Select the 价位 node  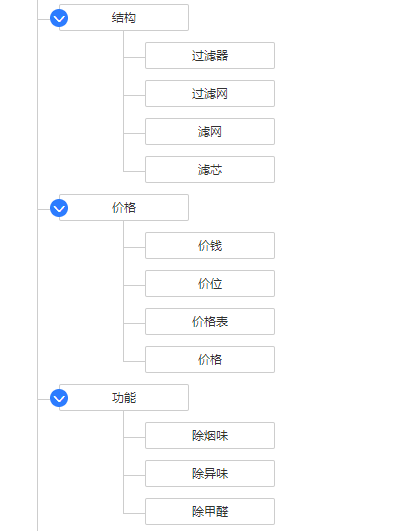coord(210,283)
